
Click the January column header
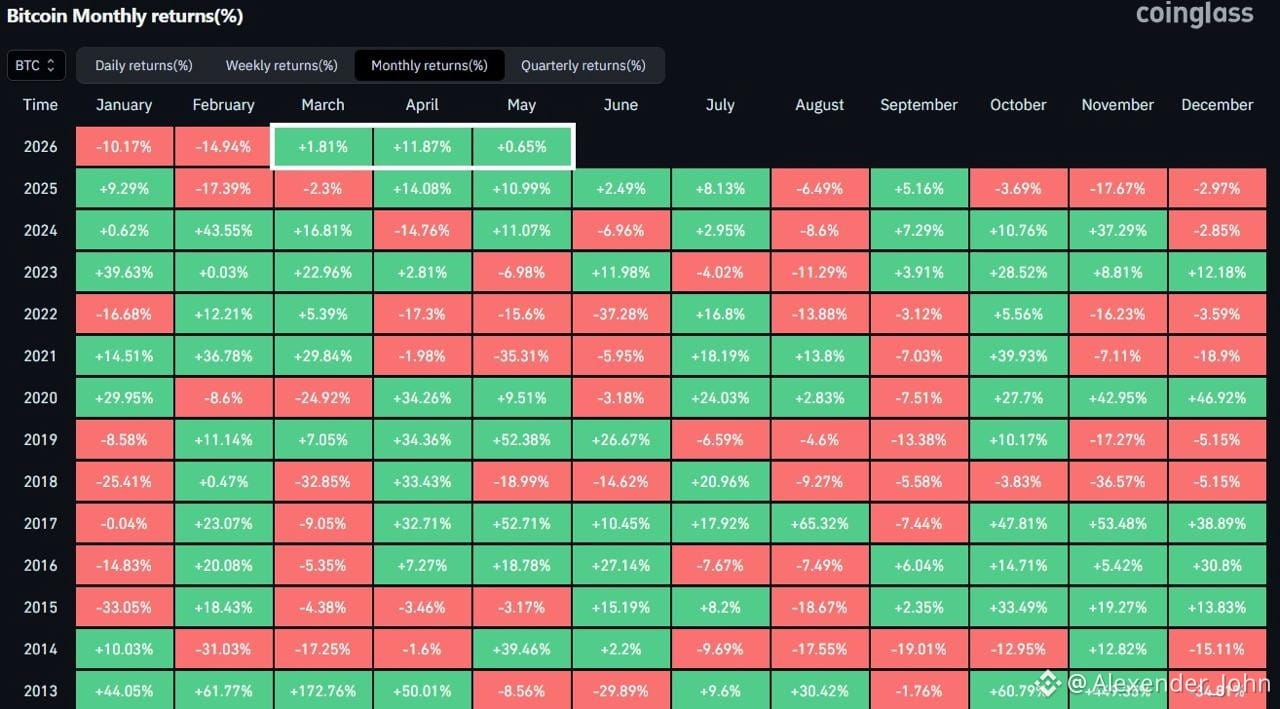[124, 105]
